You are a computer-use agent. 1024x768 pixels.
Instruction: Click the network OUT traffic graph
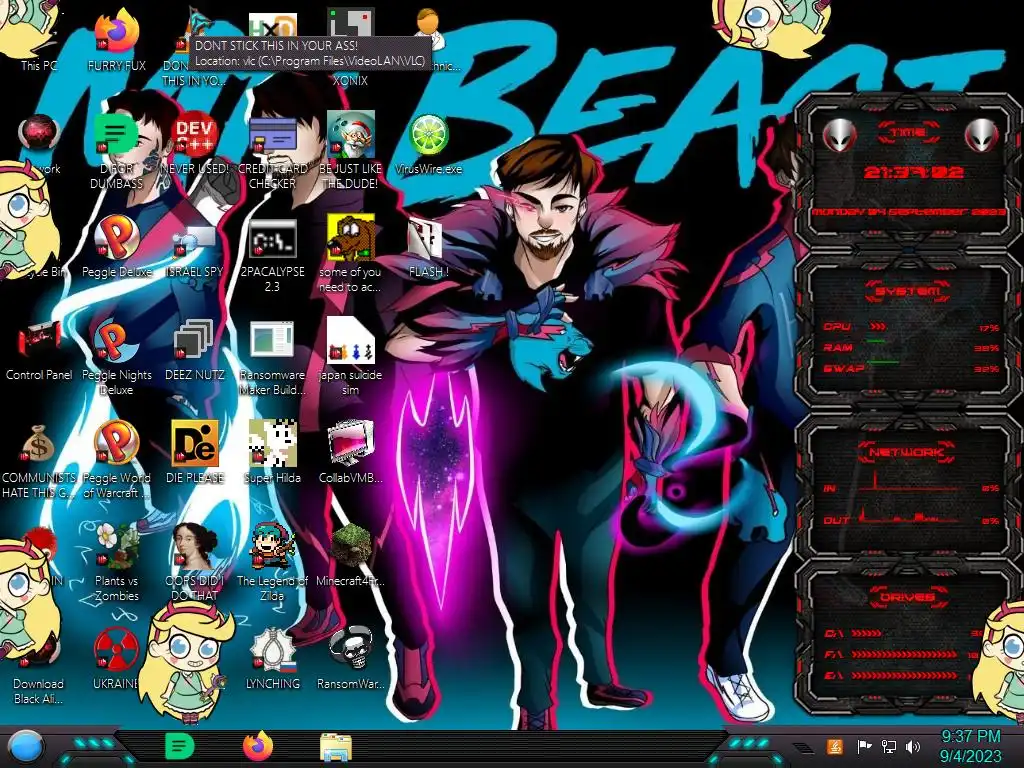click(x=910, y=514)
